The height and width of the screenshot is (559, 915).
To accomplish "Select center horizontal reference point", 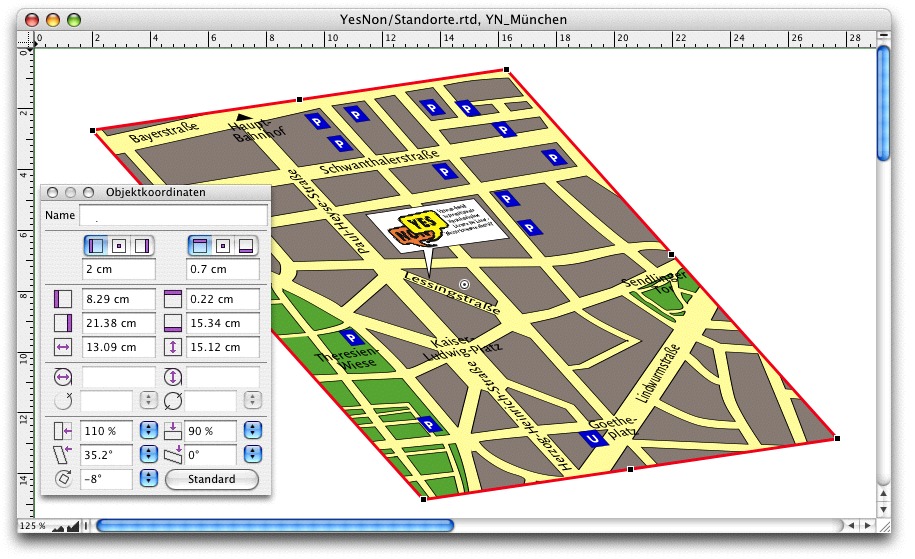I will coord(119,244).
